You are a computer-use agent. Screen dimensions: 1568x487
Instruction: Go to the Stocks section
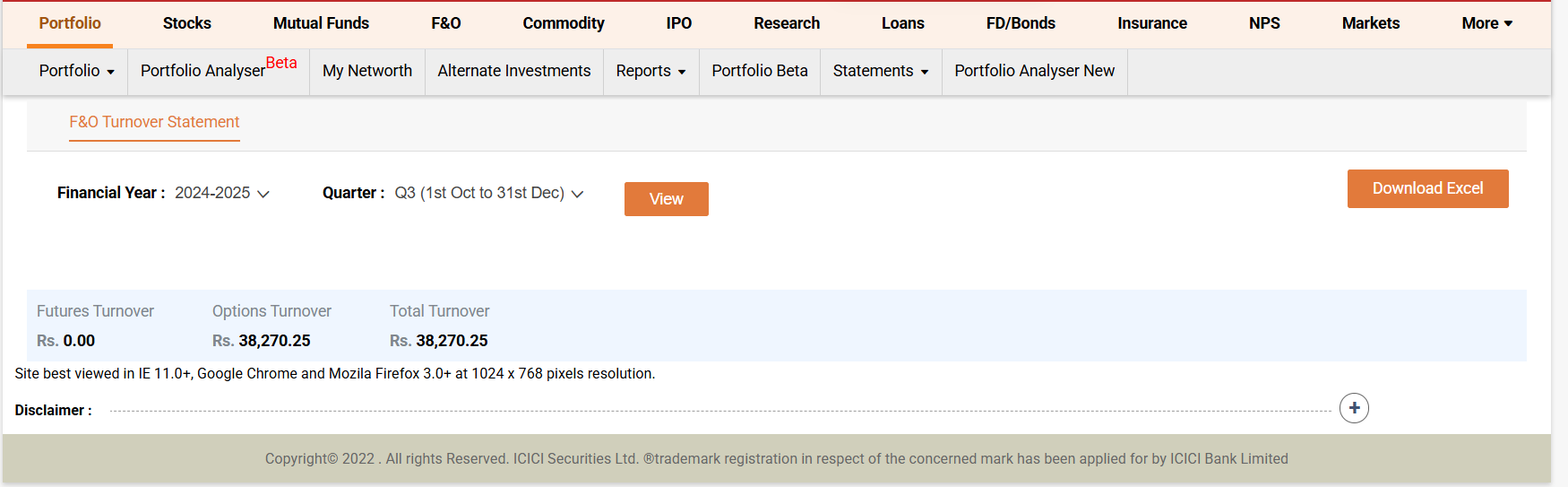(187, 23)
